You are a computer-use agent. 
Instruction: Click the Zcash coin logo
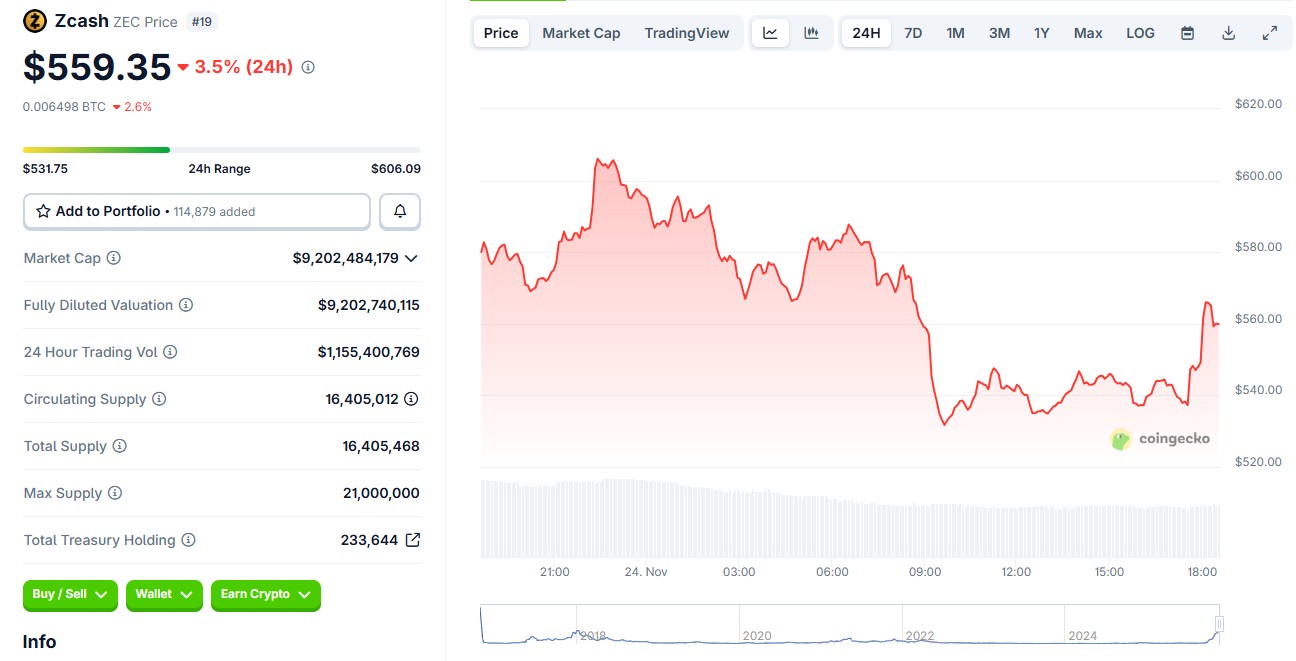pos(34,20)
